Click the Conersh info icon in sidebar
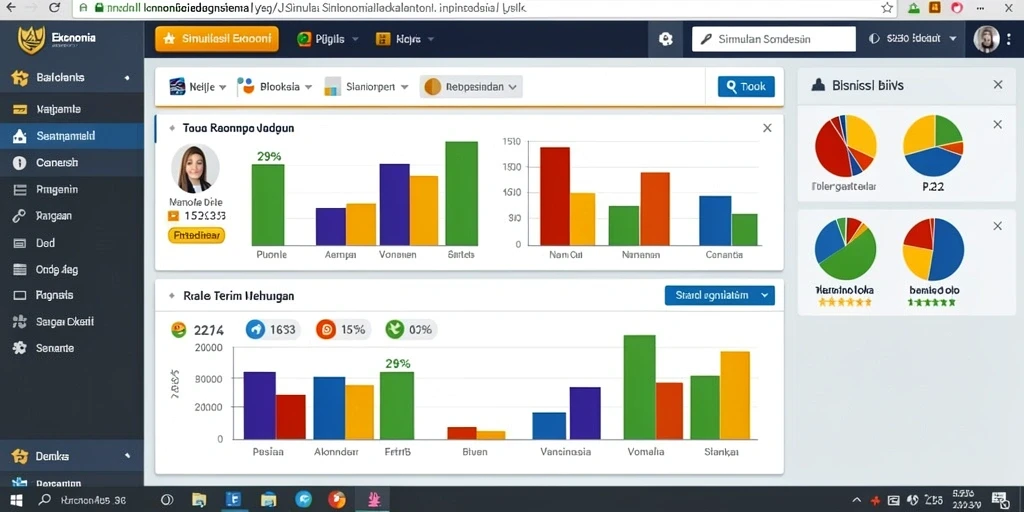The height and width of the screenshot is (512, 1024). click(x=20, y=163)
